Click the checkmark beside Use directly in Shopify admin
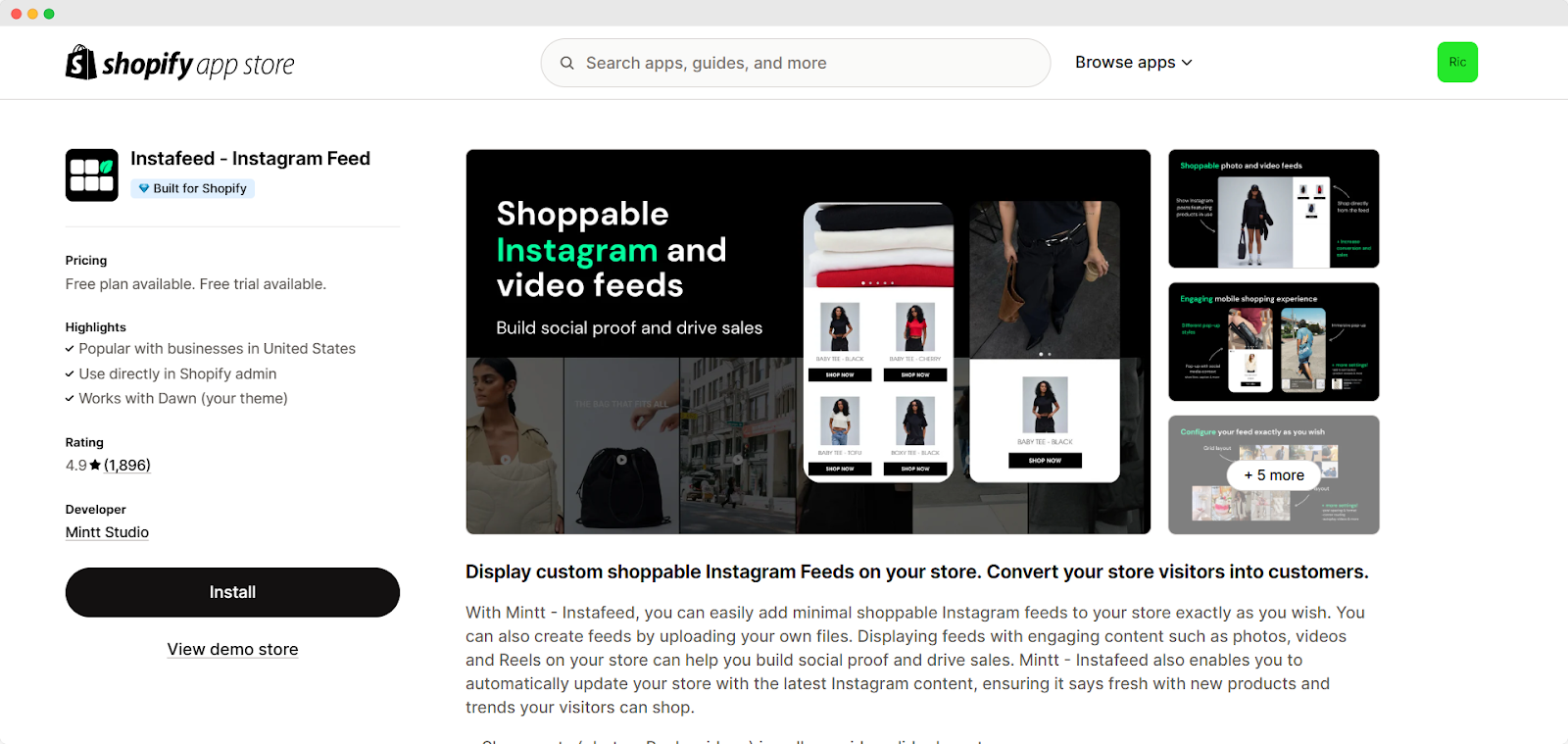 [70, 374]
